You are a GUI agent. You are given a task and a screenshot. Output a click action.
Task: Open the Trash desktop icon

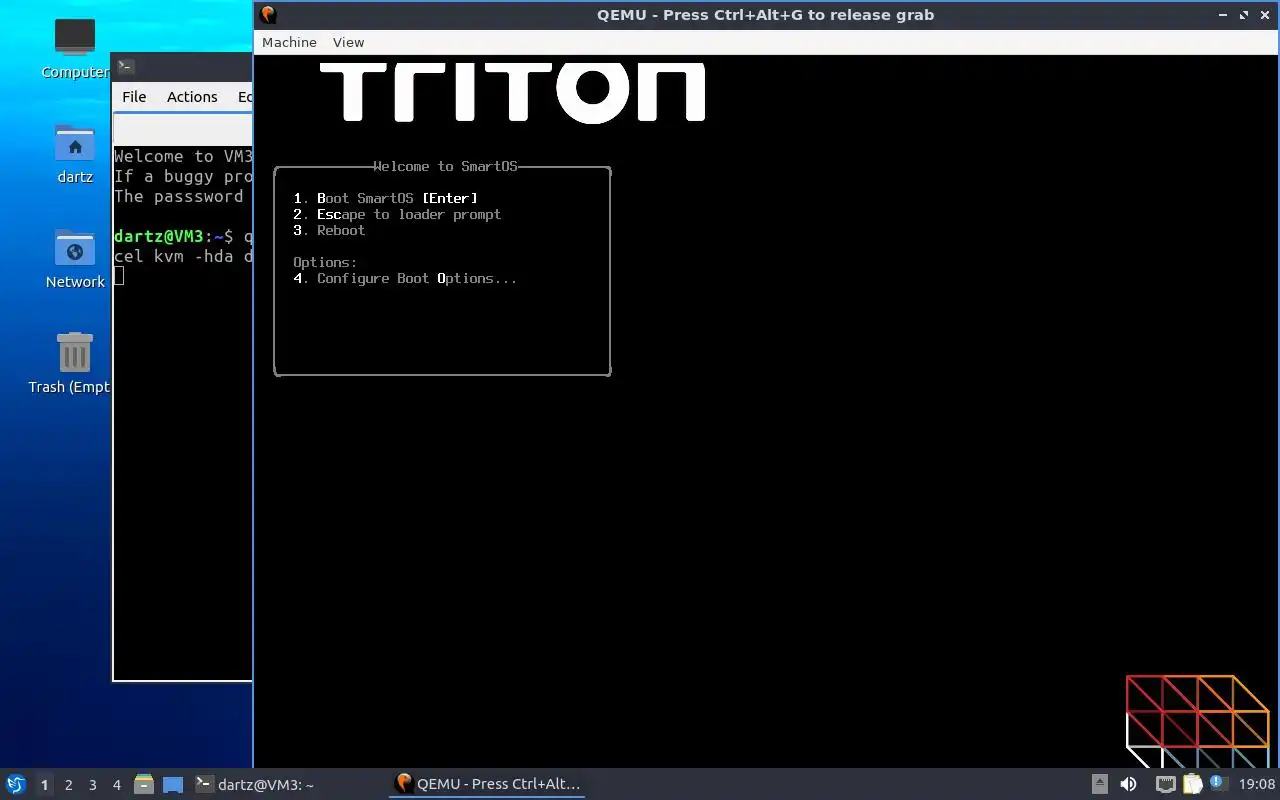click(75, 363)
